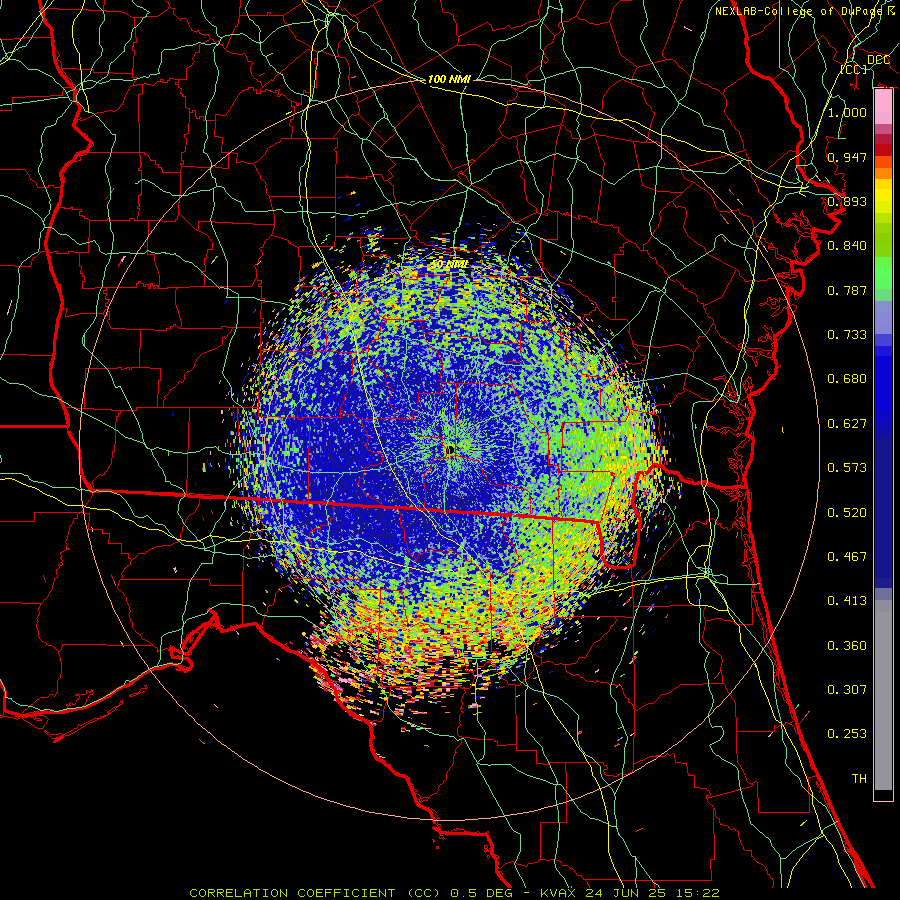Select the 0.893 legend value
900x900 pixels.
click(x=847, y=201)
